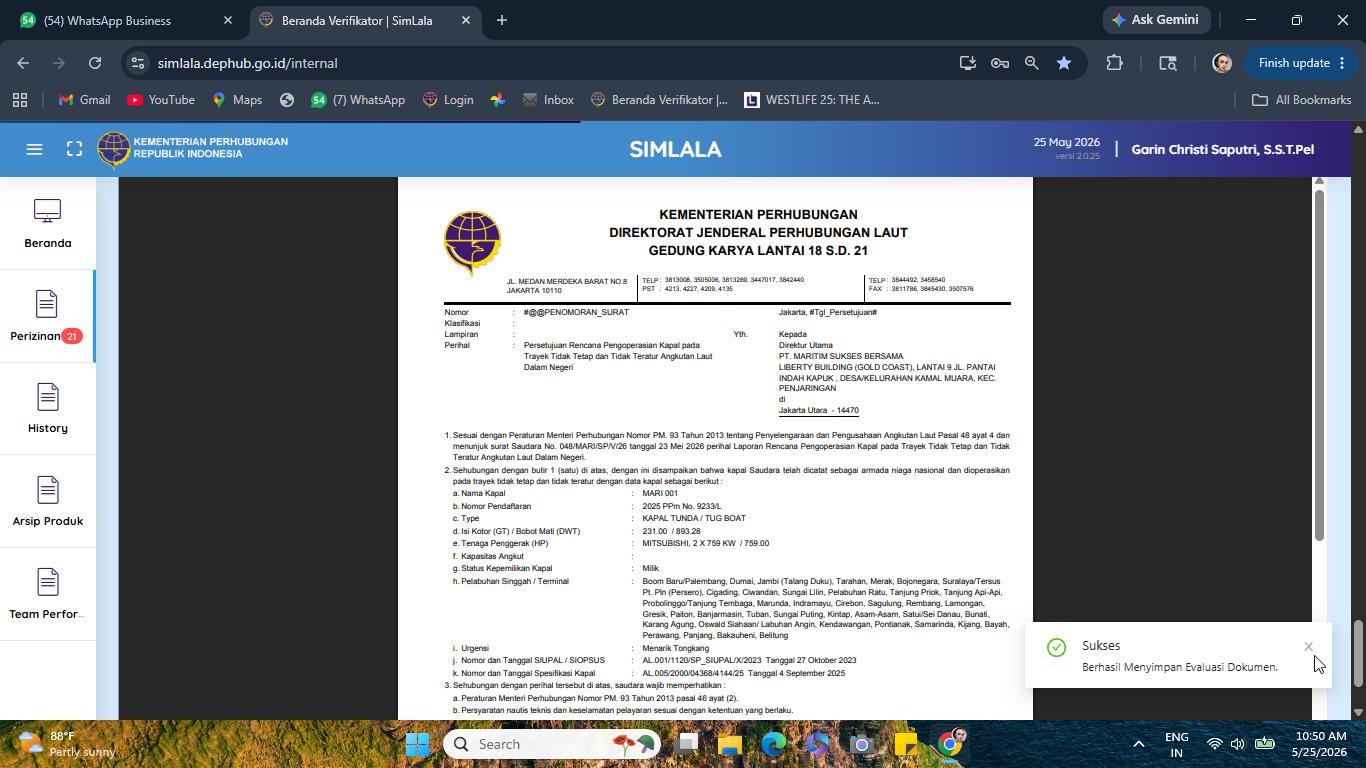Open a new browser tab
1366x768 pixels.
point(502,20)
